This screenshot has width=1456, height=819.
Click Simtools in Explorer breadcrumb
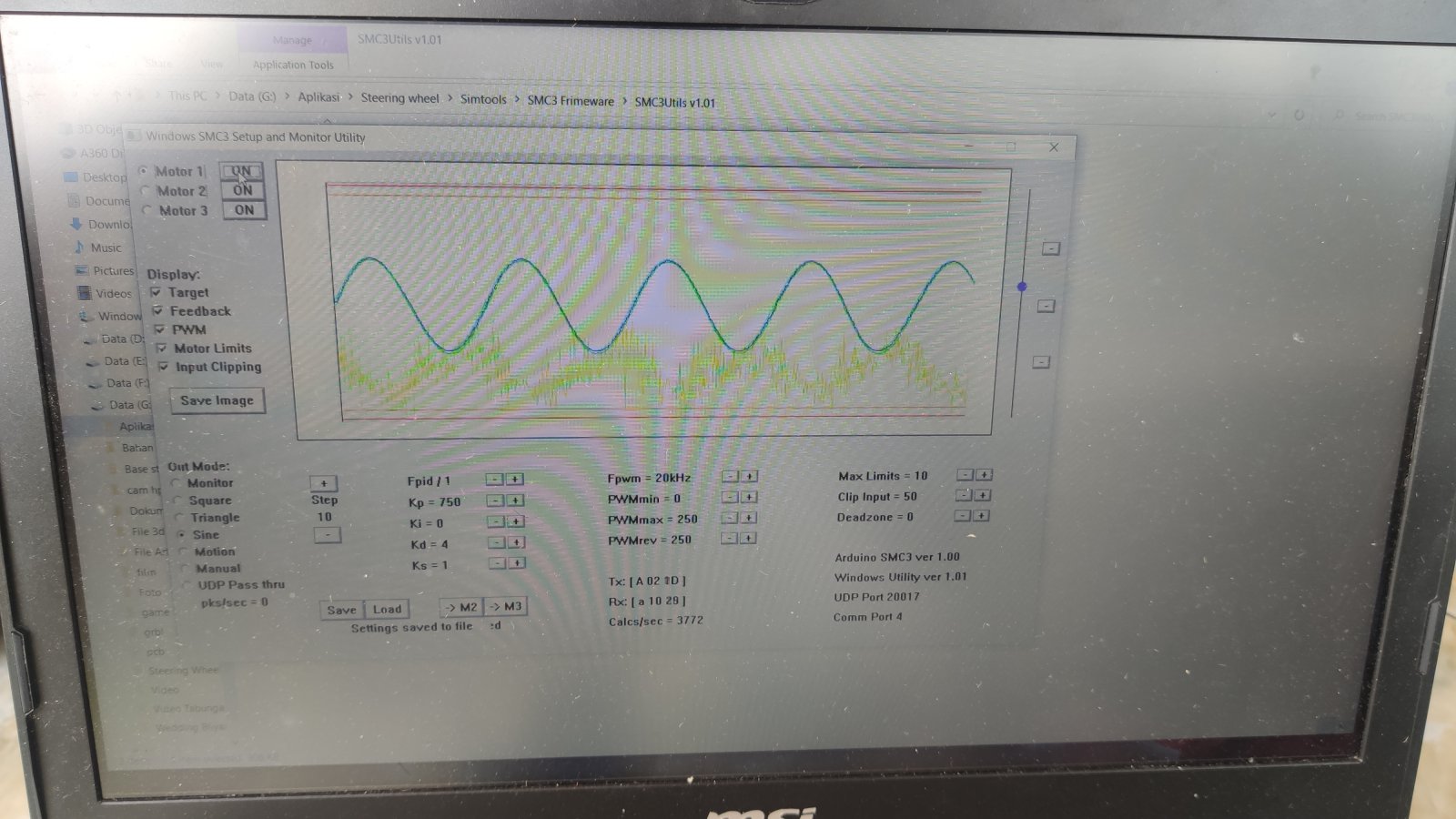(x=483, y=99)
